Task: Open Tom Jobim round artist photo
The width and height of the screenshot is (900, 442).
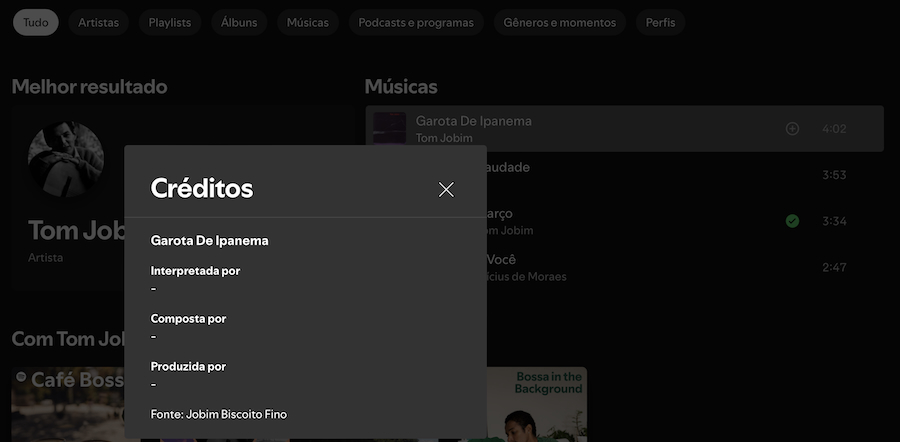Action: (66, 159)
